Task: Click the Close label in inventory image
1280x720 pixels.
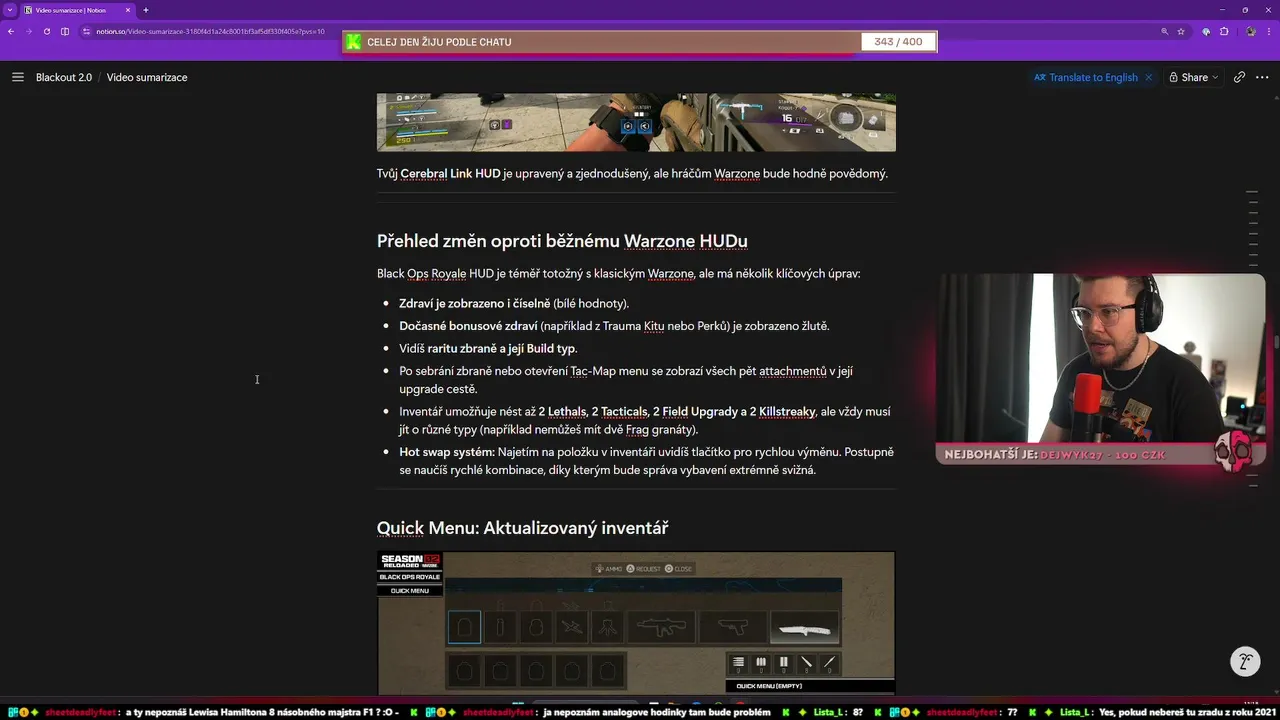Action: point(678,569)
